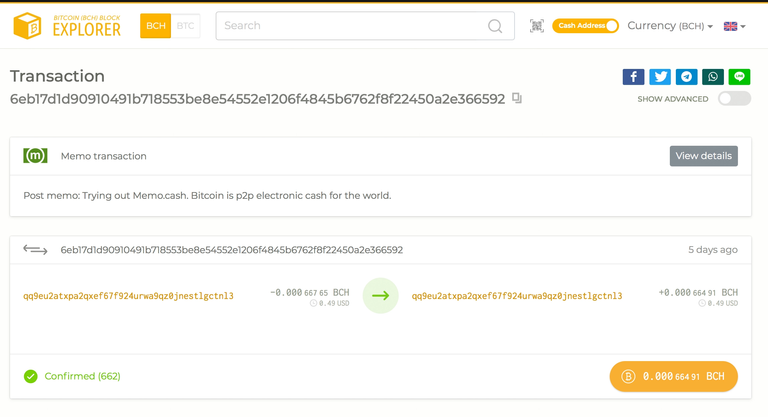Click the View details button
Screen dimensions: 768x417
click(x=703, y=156)
